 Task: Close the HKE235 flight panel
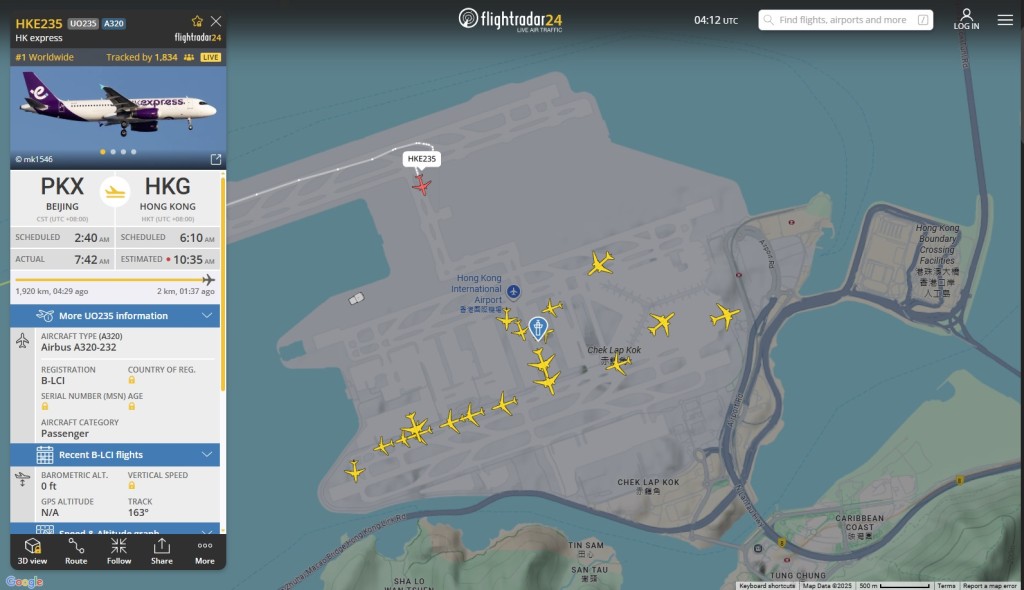point(216,22)
